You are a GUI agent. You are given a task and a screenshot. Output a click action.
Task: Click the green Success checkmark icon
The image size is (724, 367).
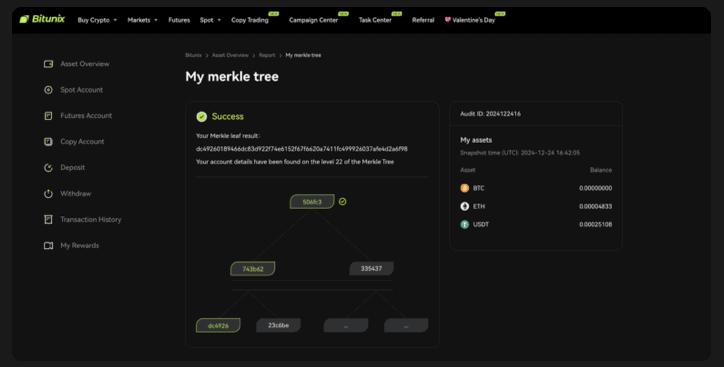tap(201, 116)
